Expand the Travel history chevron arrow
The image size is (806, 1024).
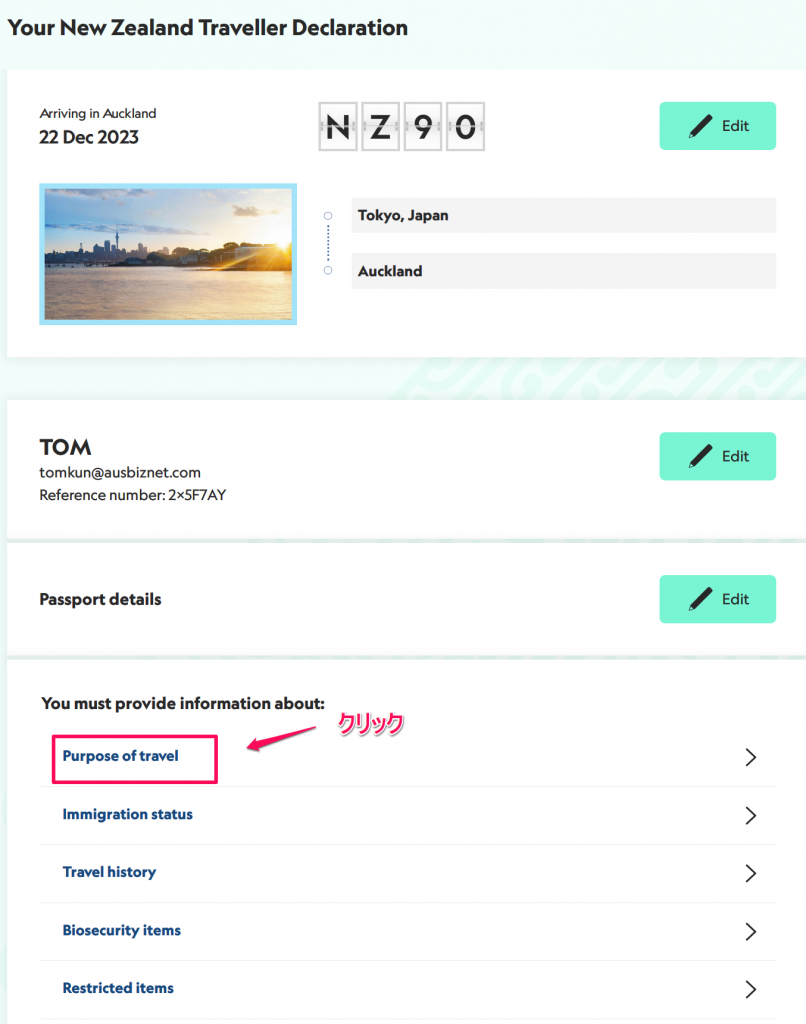tap(750, 873)
